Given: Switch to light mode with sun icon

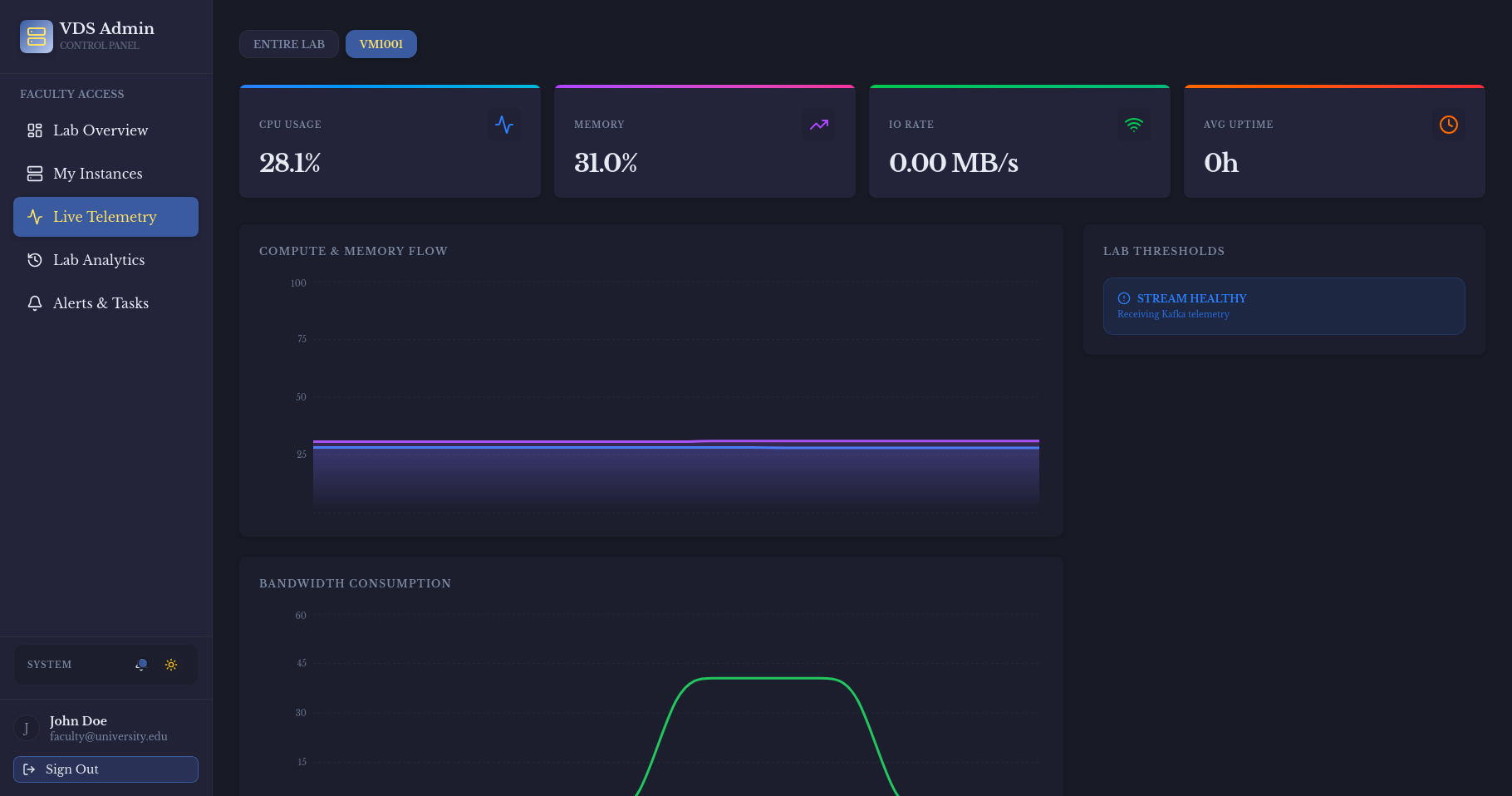Looking at the screenshot, I should coord(171,665).
